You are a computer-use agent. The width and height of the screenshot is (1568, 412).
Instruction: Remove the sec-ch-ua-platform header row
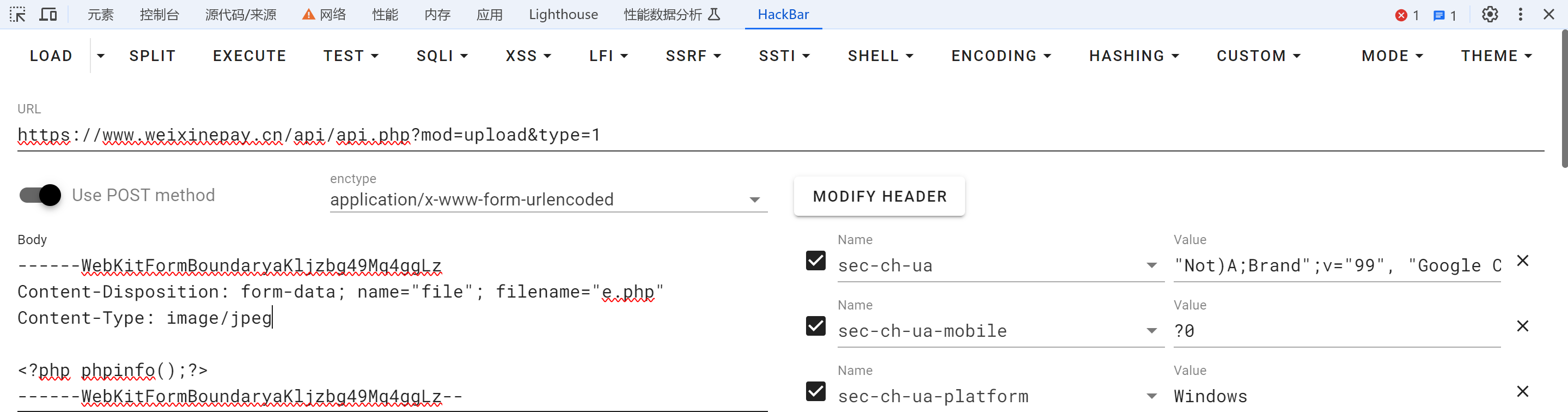coord(1522,391)
